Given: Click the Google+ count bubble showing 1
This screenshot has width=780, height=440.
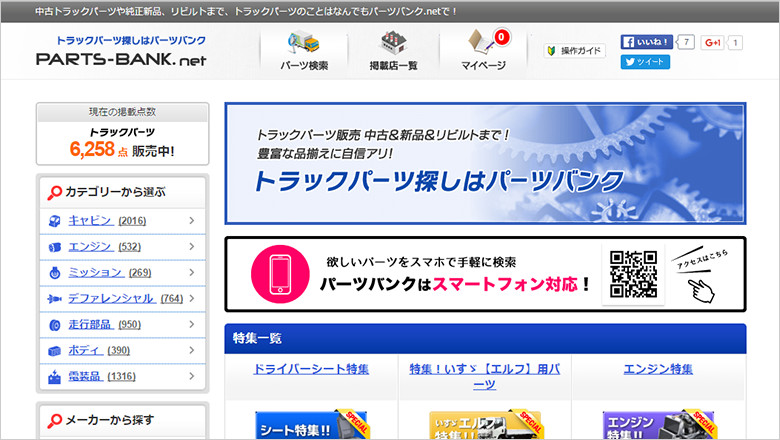Looking at the screenshot, I should pos(735,43).
